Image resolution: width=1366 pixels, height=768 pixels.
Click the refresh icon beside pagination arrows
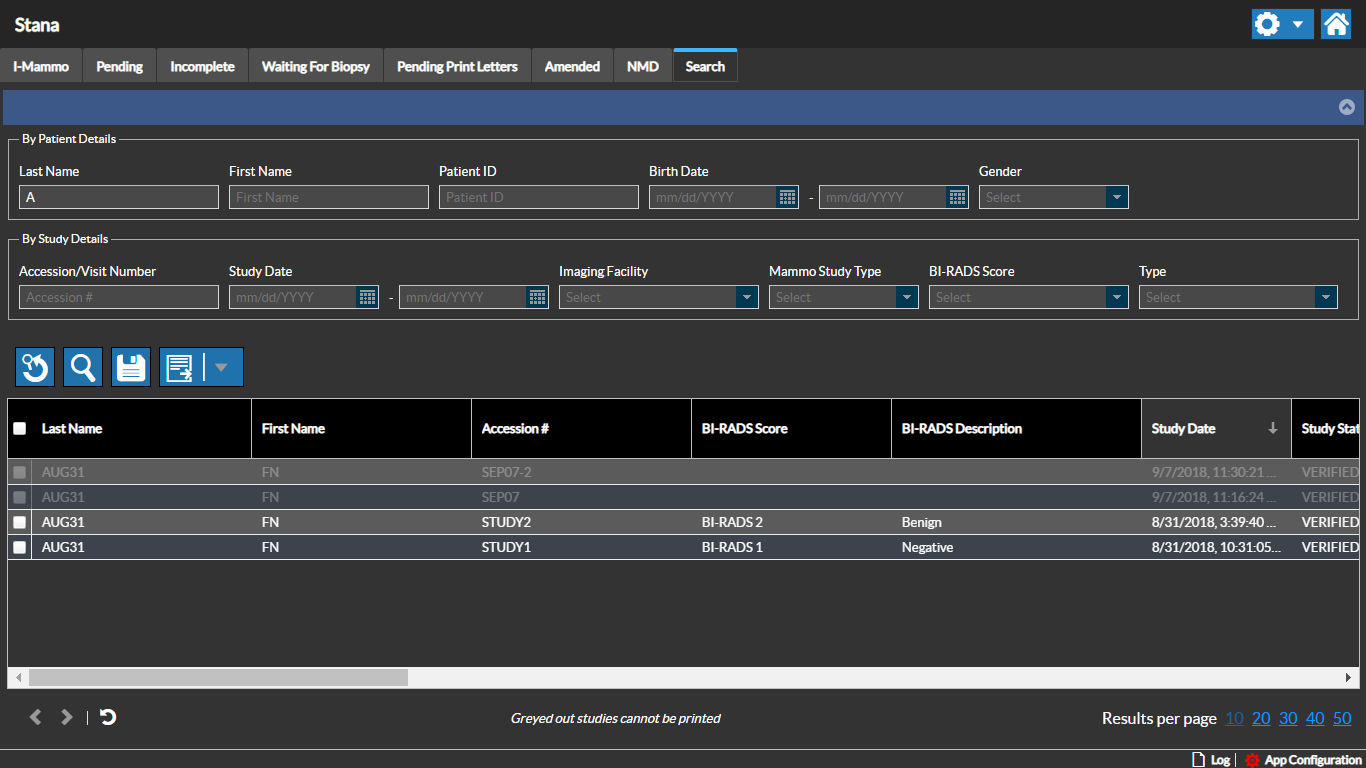click(x=108, y=717)
